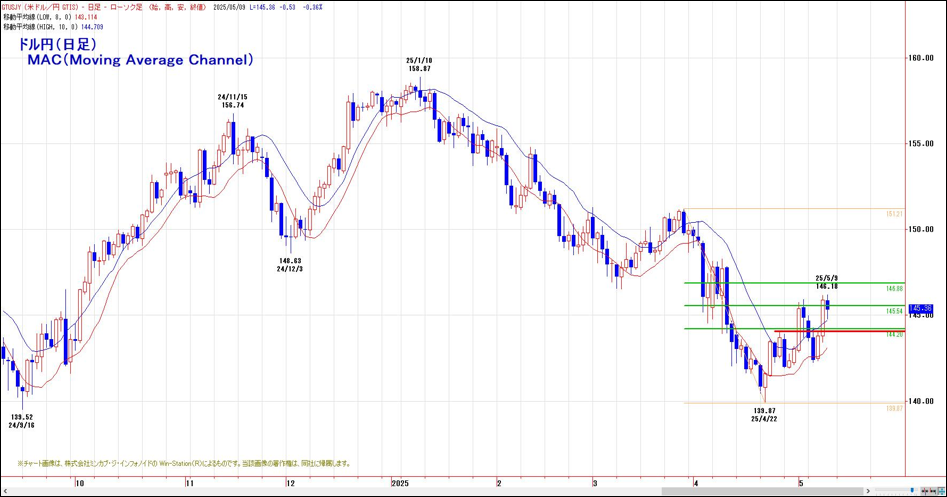This screenshot has width=947, height=497.
Task: Click the green 146.88 retracement label
Action: [894, 289]
